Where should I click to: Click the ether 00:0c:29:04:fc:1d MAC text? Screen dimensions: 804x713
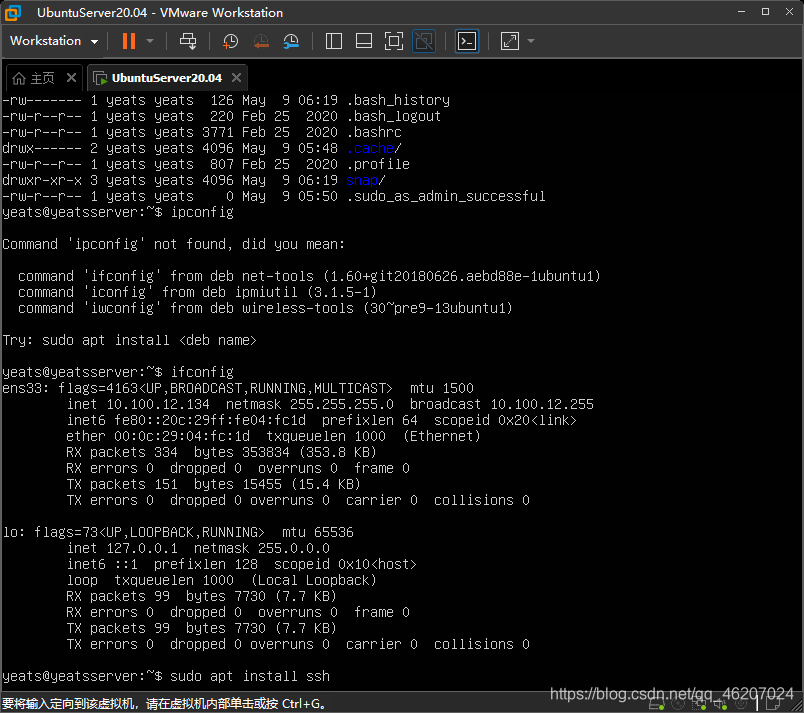[x=158, y=436]
